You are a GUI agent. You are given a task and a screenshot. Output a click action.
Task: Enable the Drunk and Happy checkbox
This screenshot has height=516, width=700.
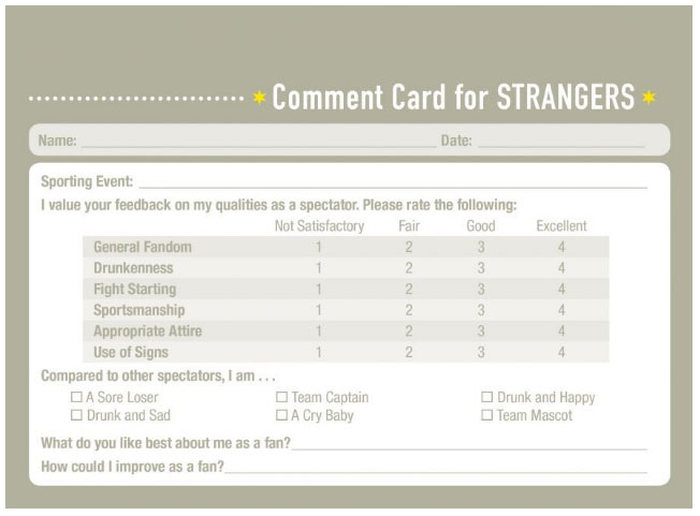487,397
